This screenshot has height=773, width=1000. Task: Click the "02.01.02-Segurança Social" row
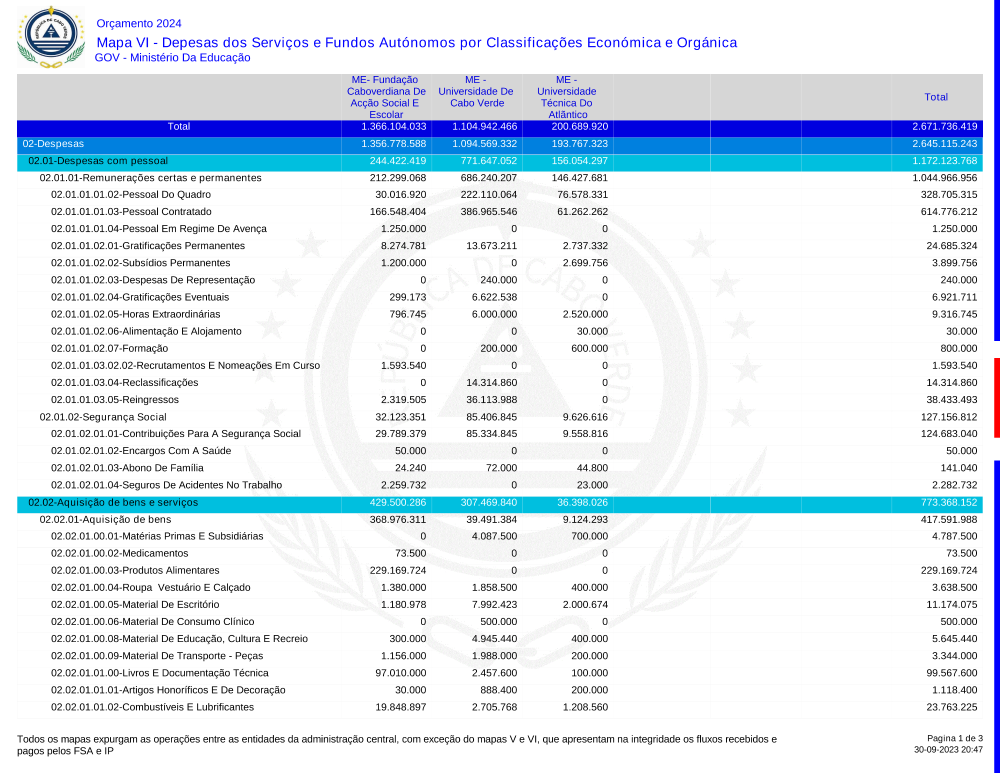coord(102,416)
